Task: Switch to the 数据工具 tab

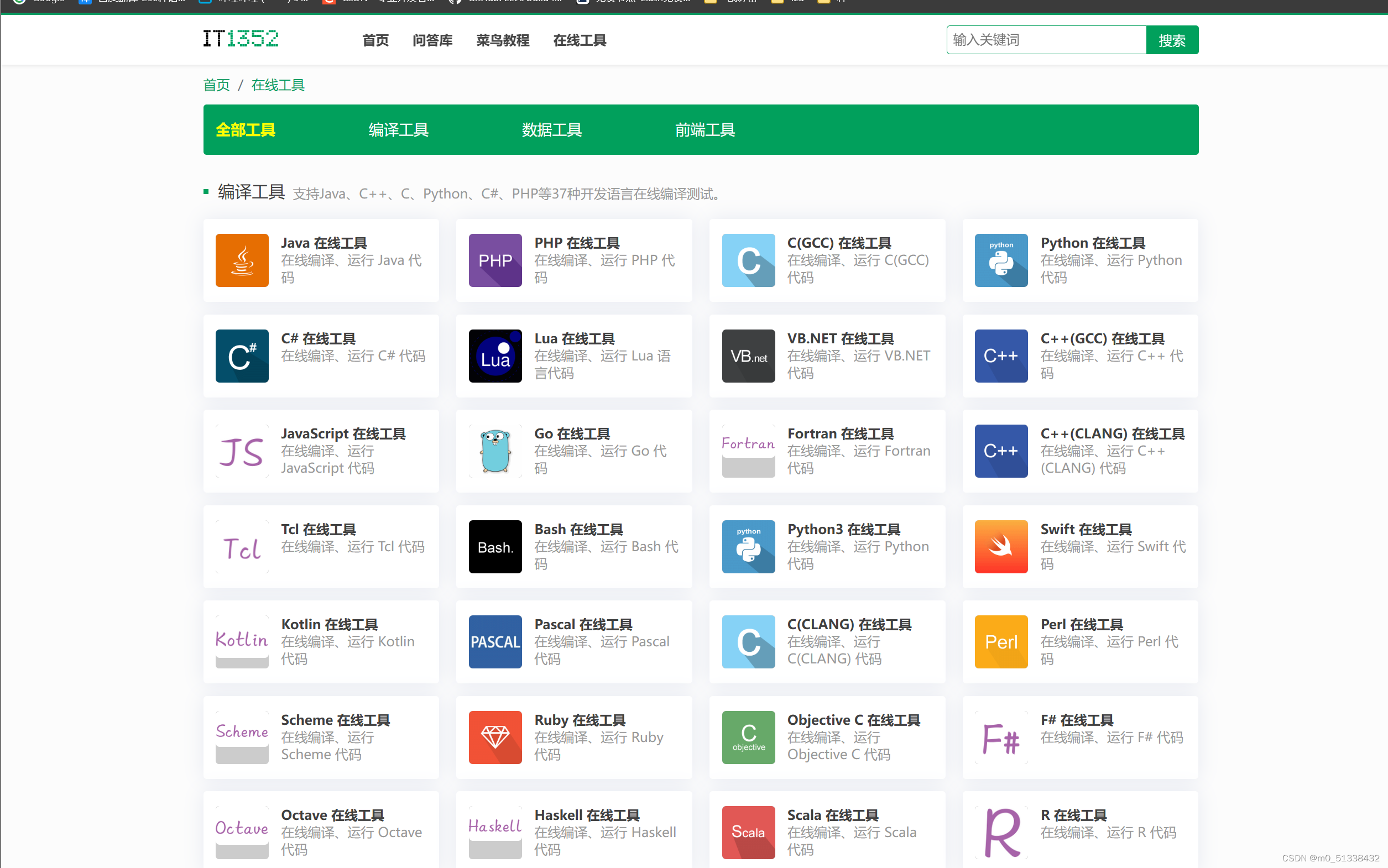Action: point(552,130)
